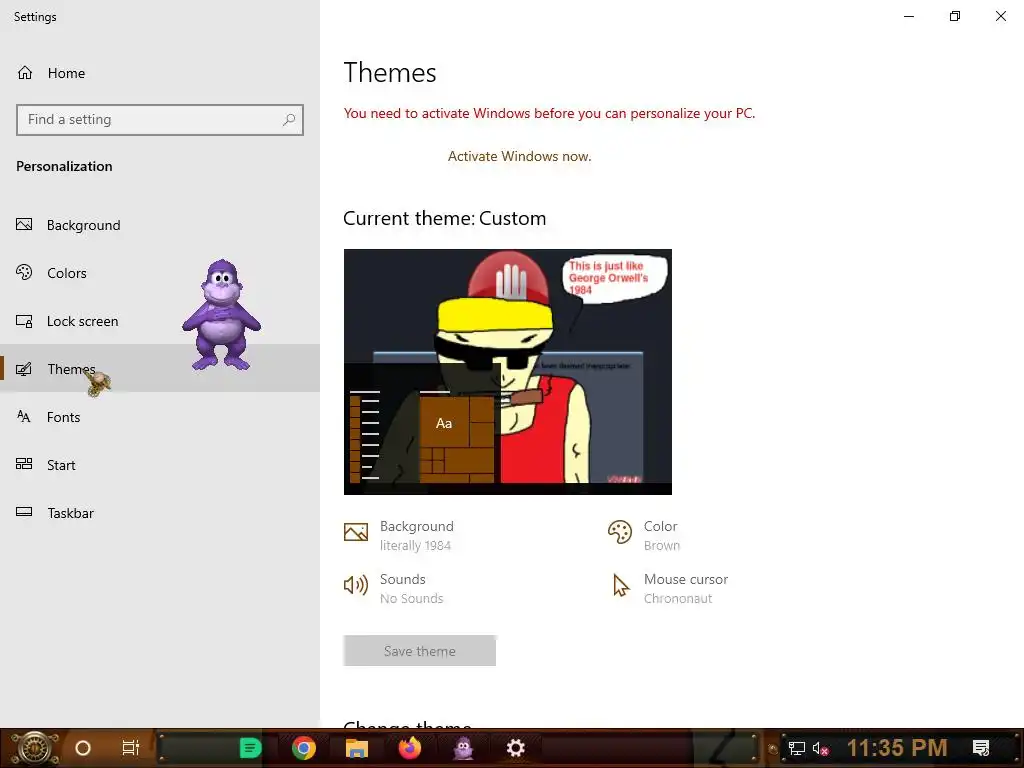
Task: Click the purple Bonzi gorilla character
Action: (221, 315)
